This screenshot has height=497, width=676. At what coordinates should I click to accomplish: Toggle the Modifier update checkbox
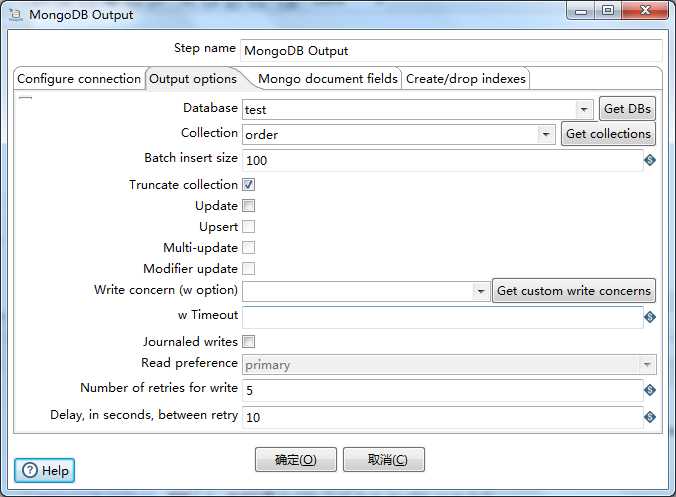coord(249,269)
